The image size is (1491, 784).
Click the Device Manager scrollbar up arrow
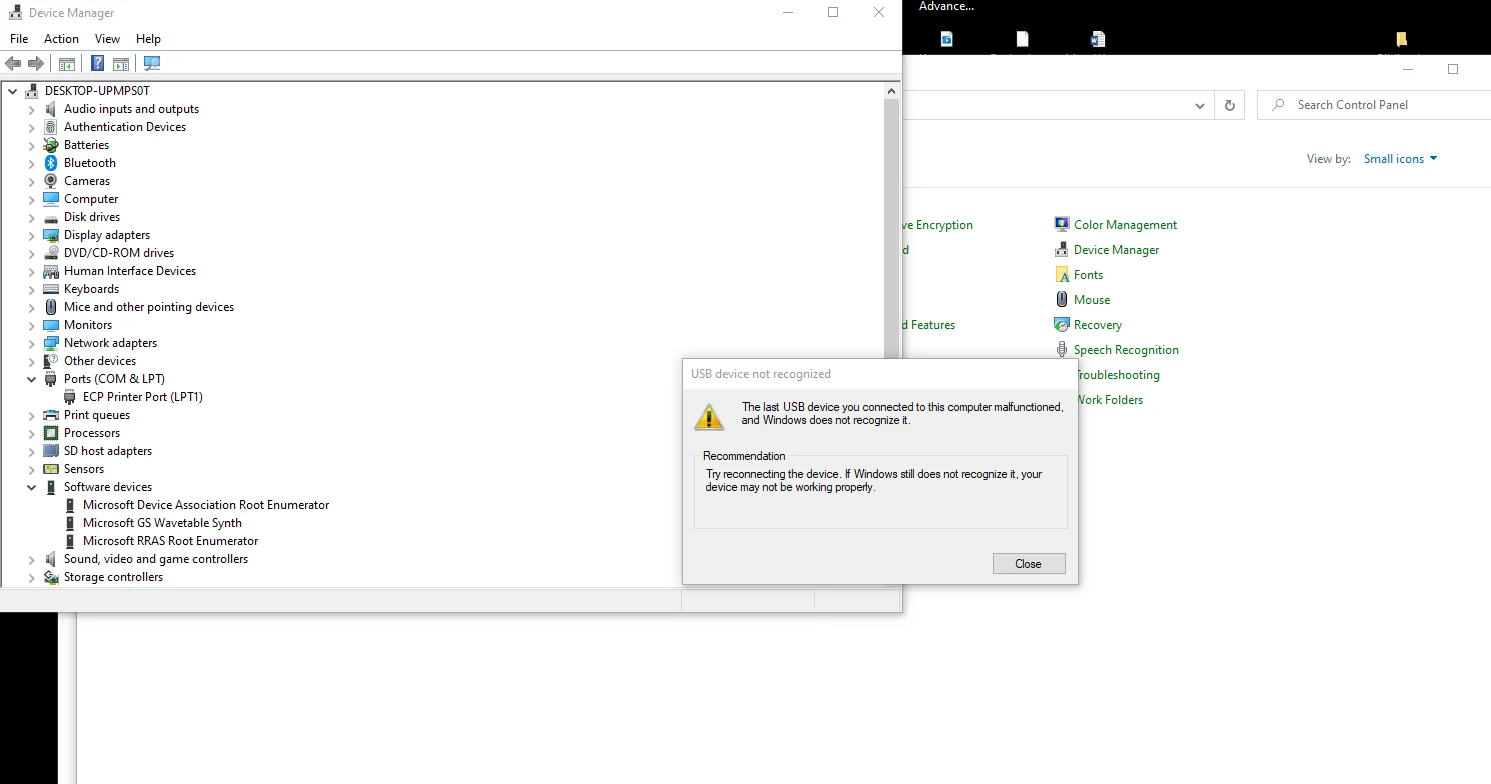[892, 91]
